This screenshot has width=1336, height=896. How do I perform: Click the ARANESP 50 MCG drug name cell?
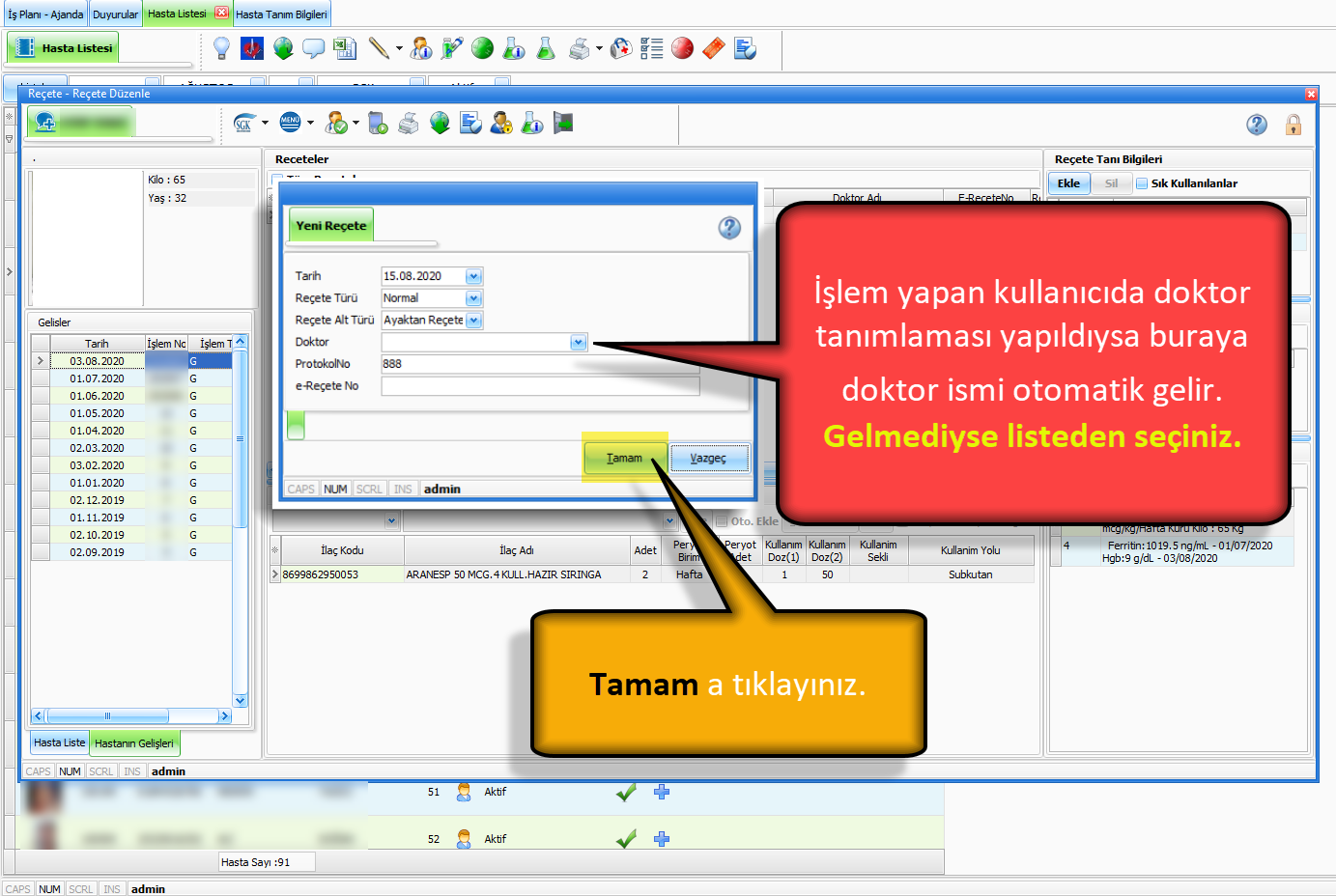(517, 574)
